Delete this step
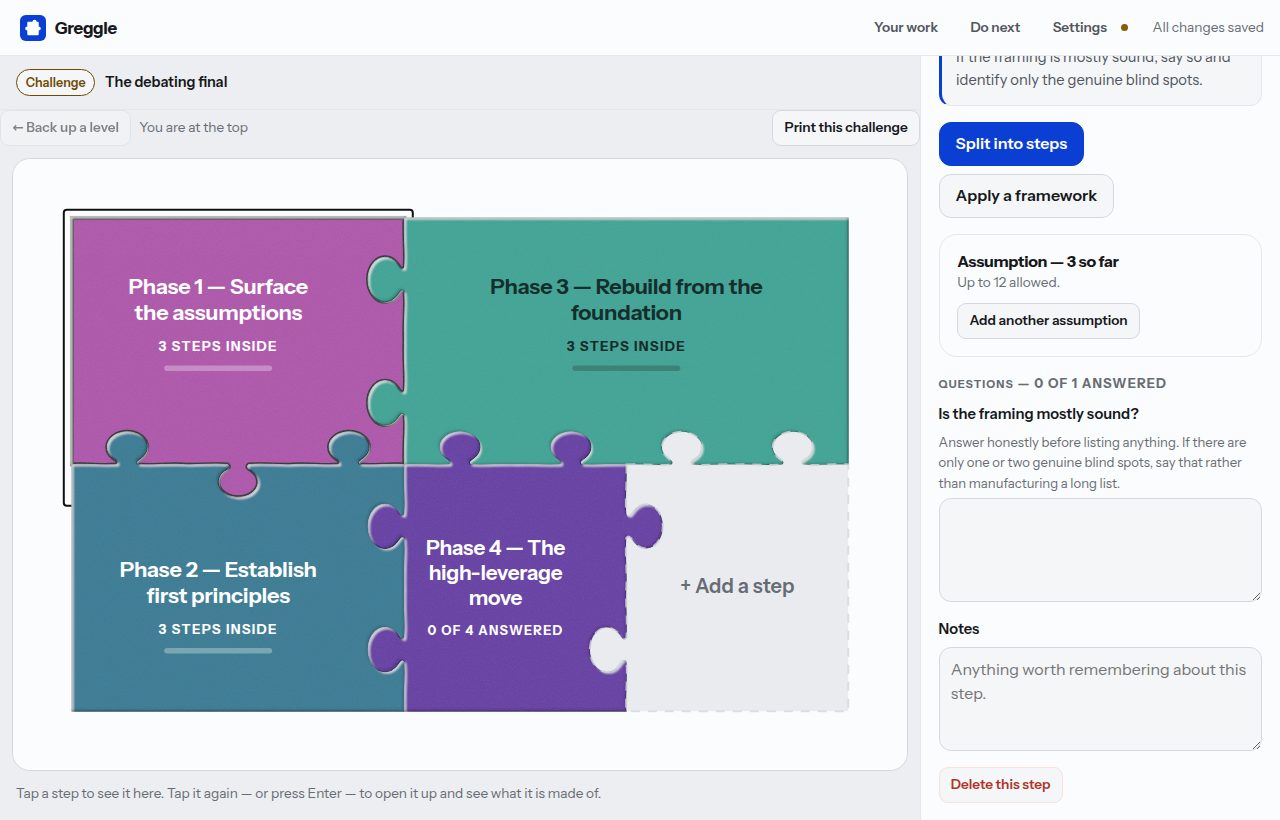The image size is (1280, 820). point(1001,785)
